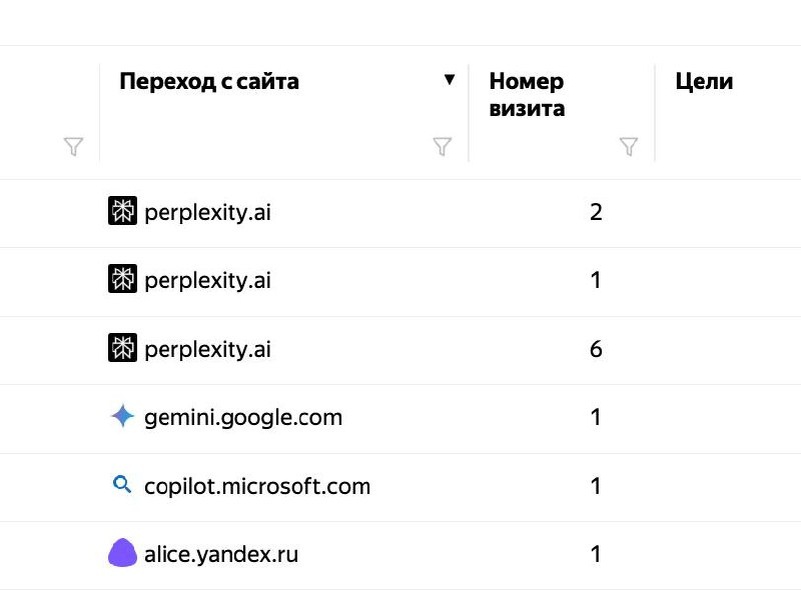Click the Цели column header
This screenshot has height=611, width=801.
click(704, 82)
